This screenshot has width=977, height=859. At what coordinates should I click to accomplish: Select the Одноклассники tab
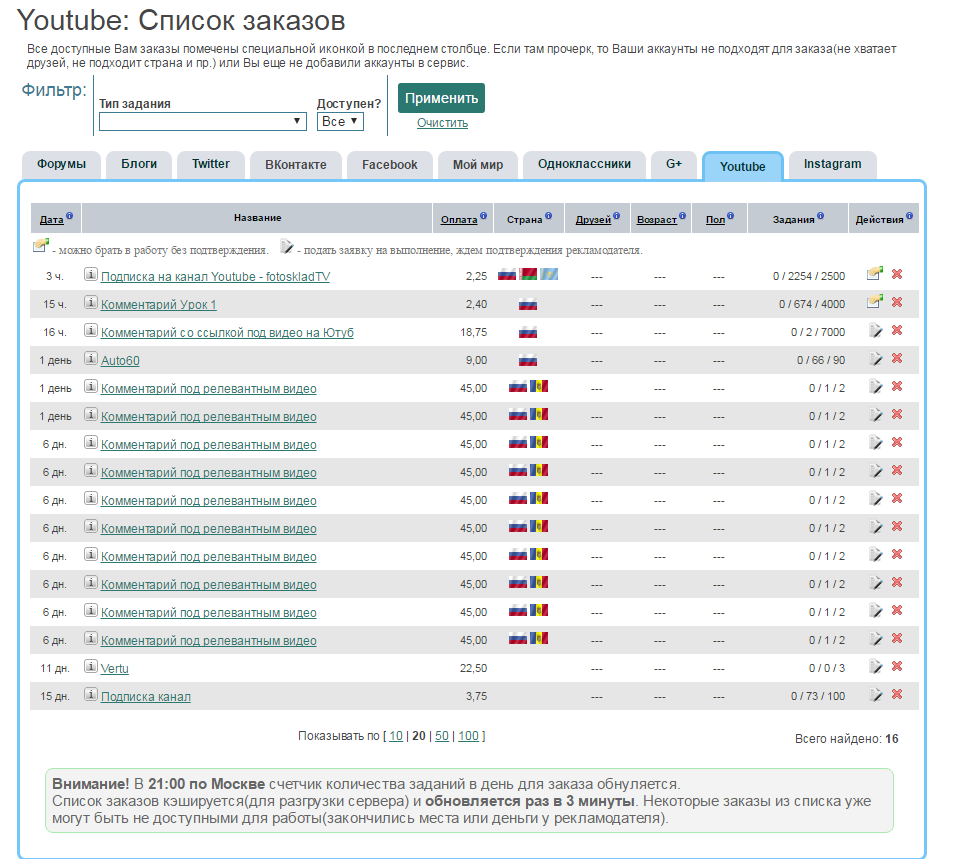(584, 164)
